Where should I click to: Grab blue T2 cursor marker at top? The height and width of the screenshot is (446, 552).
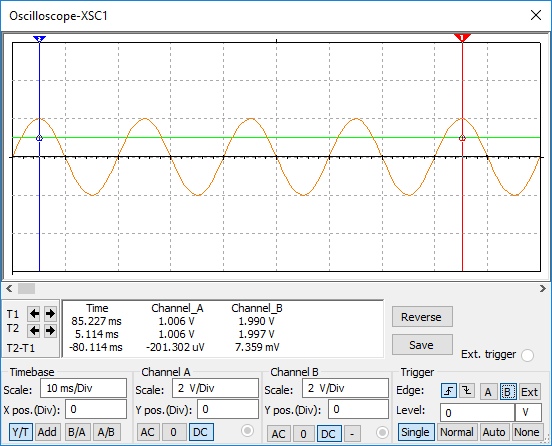coord(39,38)
